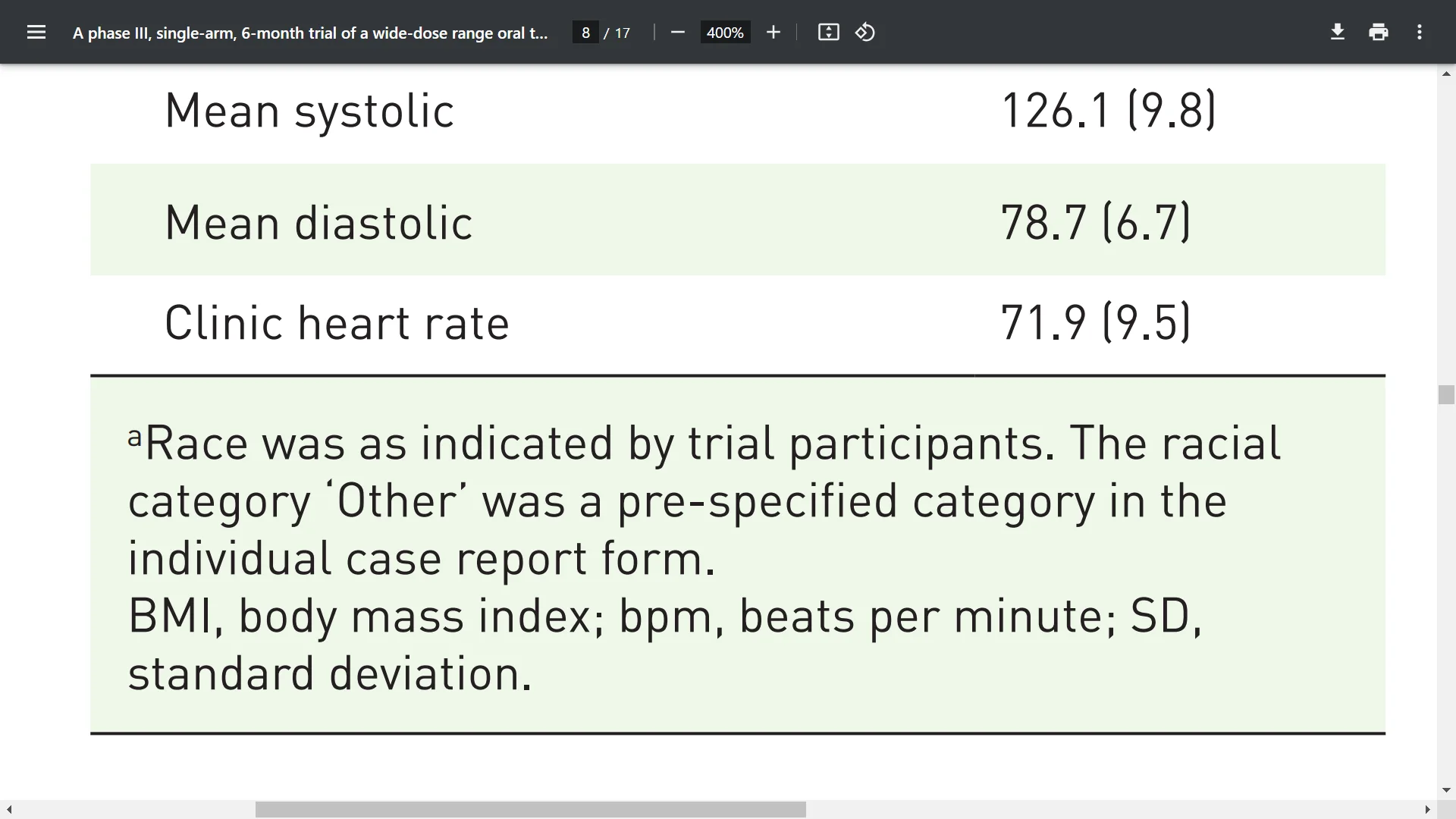This screenshot has height=819, width=1456.
Task: Click the Clinic heart rate value 71.9
Action: [1043, 323]
